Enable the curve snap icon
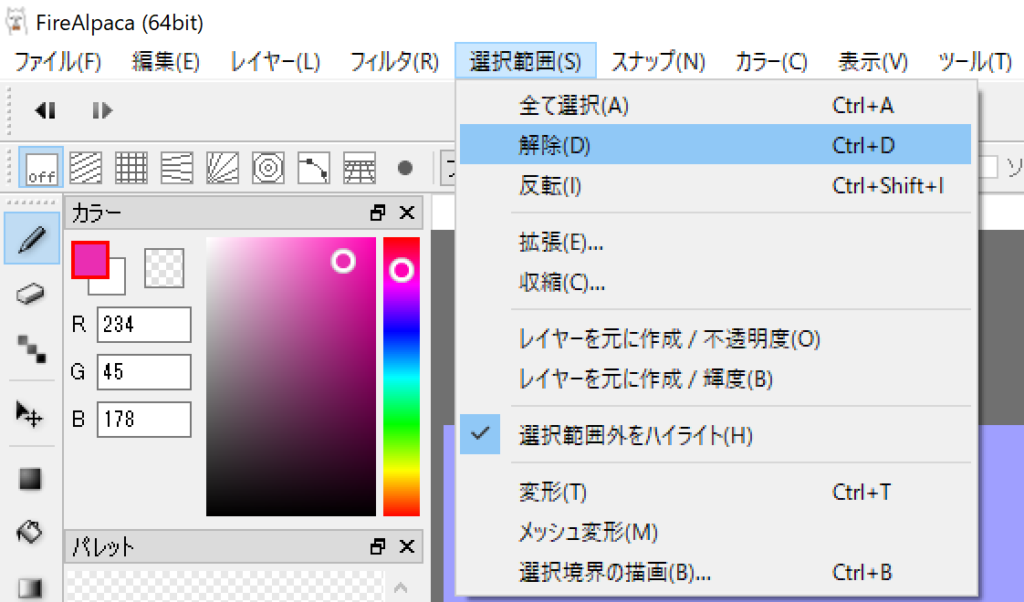Image resolution: width=1024 pixels, height=602 pixels. coord(314,167)
